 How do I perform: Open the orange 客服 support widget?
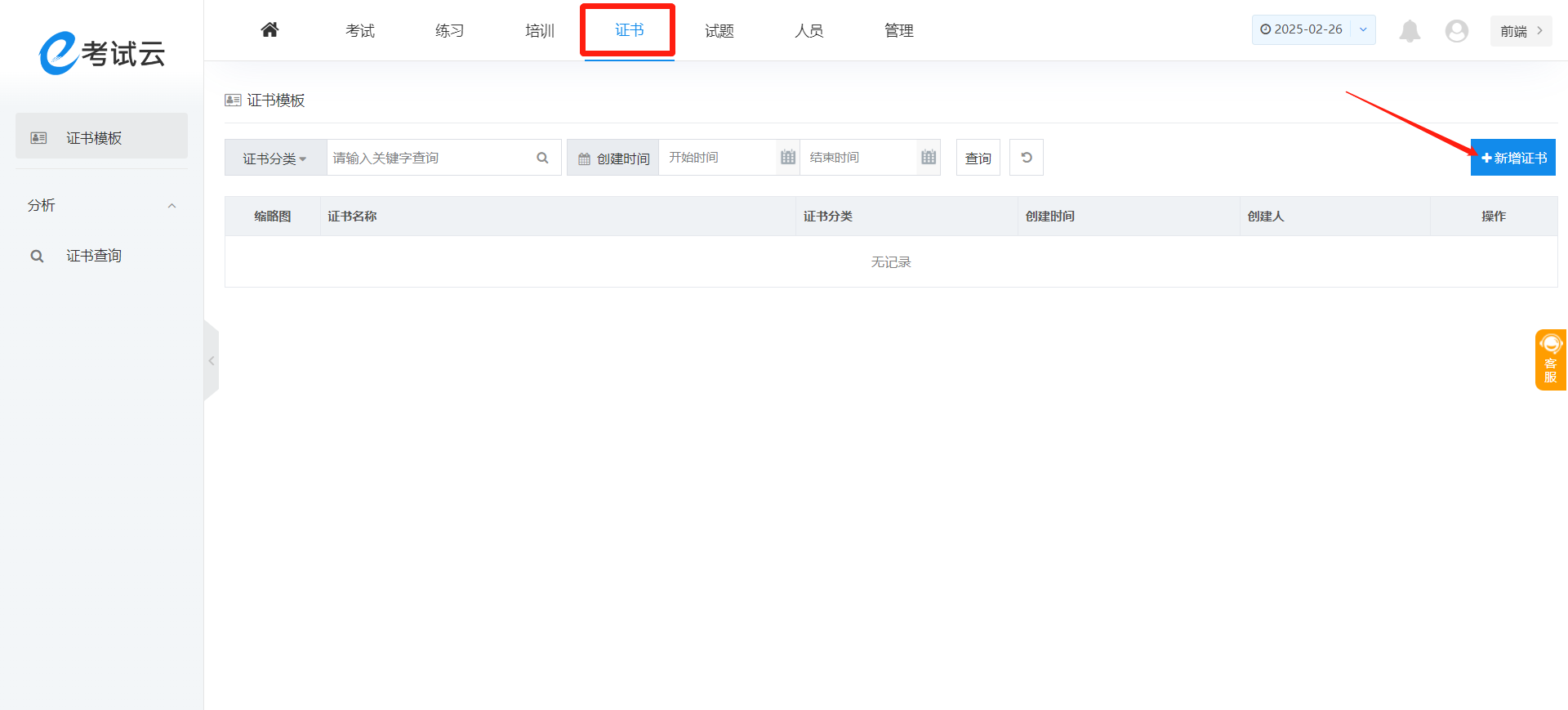(x=1550, y=359)
